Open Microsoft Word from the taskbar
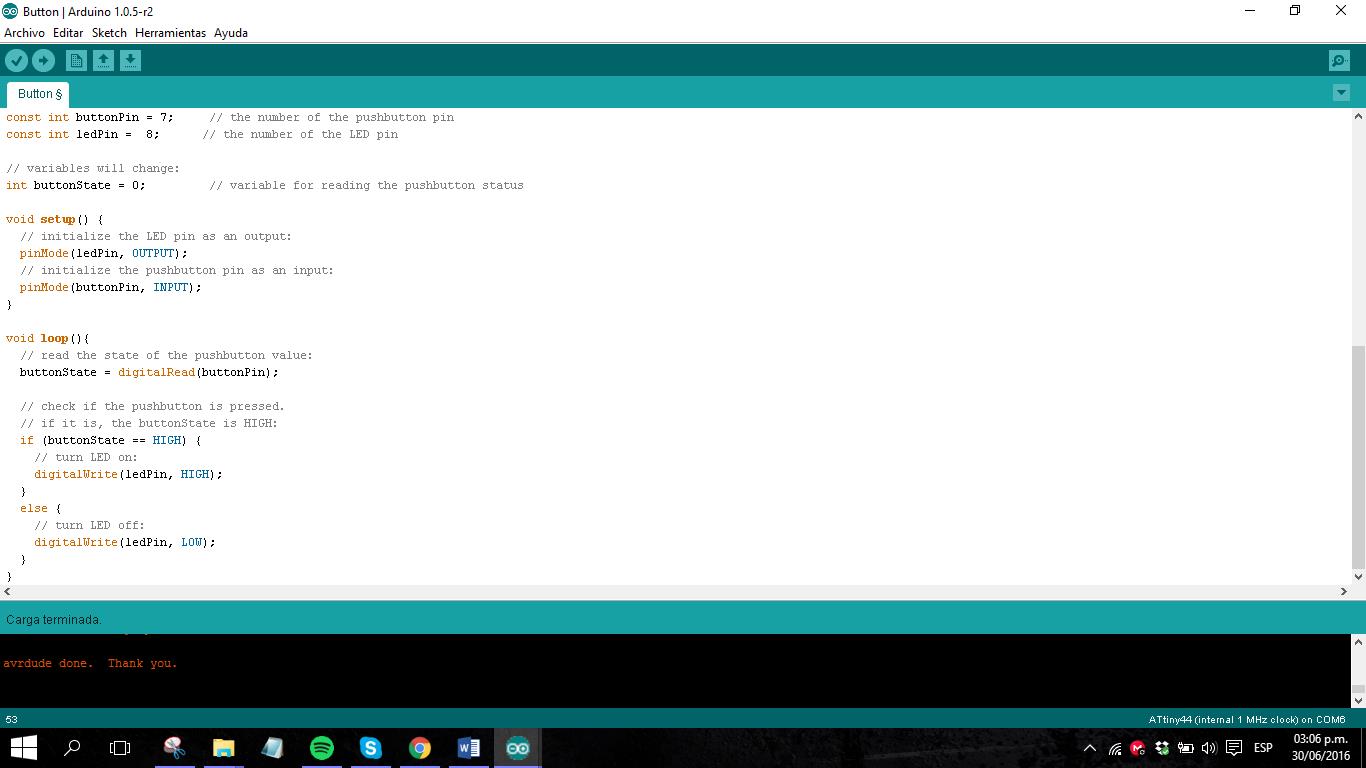1366x768 pixels. tap(468, 748)
